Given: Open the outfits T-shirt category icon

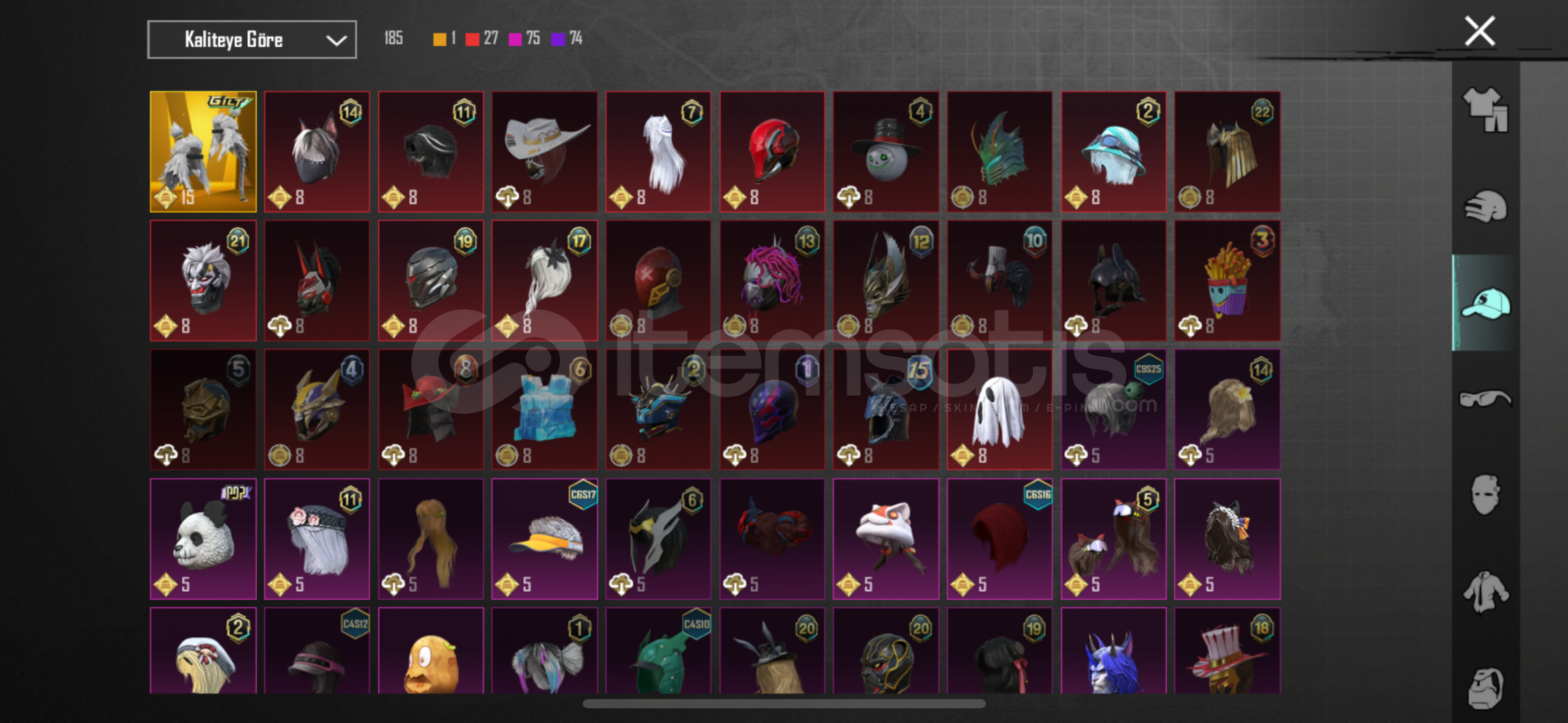Looking at the screenshot, I should coord(1485,110).
